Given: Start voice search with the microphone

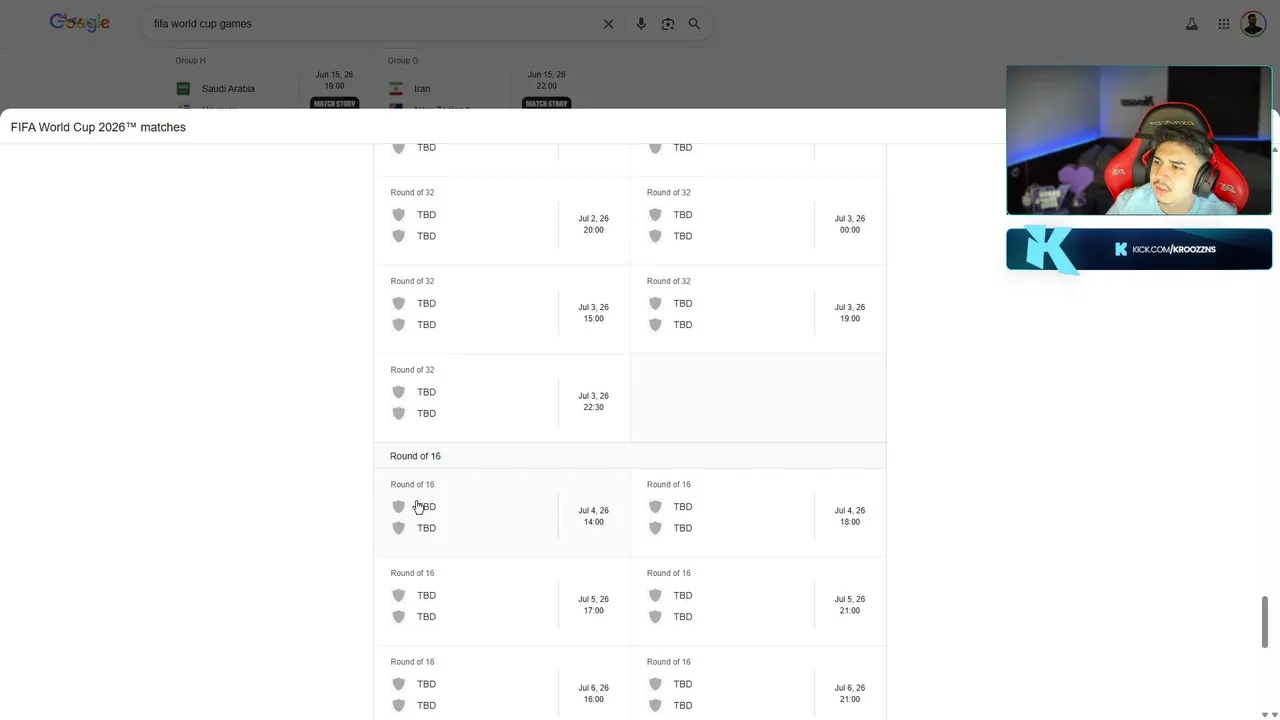Looking at the screenshot, I should click(x=641, y=24).
